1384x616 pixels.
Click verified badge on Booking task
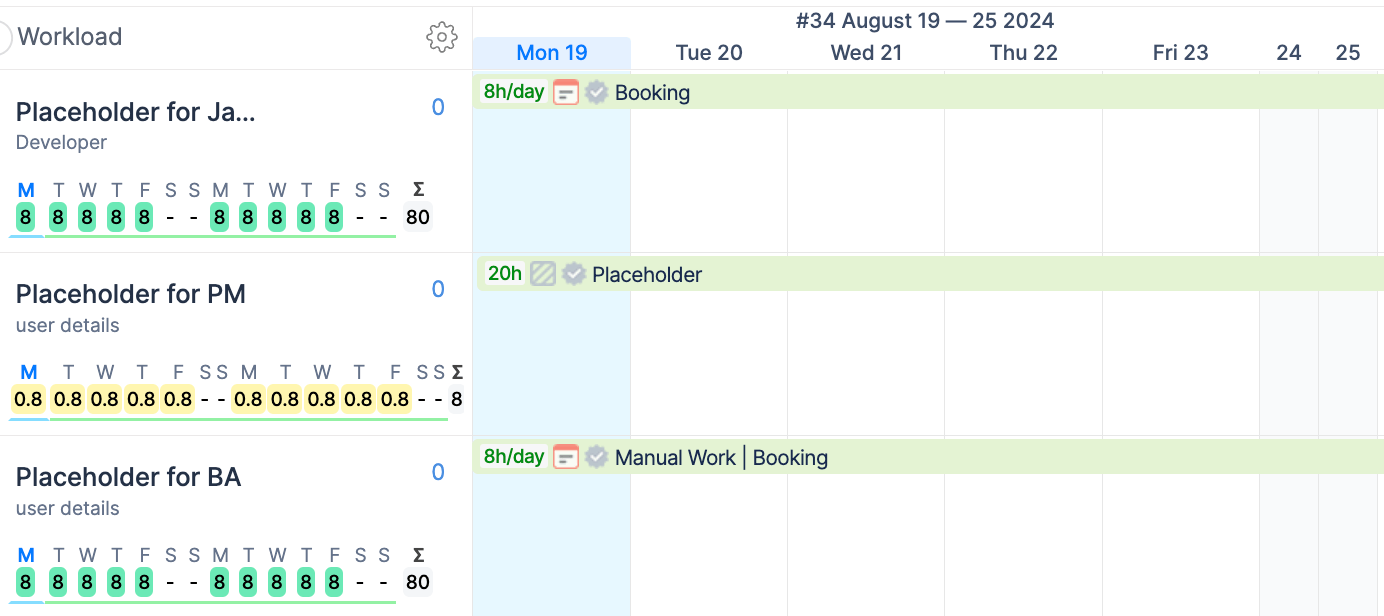[x=597, y=93]
